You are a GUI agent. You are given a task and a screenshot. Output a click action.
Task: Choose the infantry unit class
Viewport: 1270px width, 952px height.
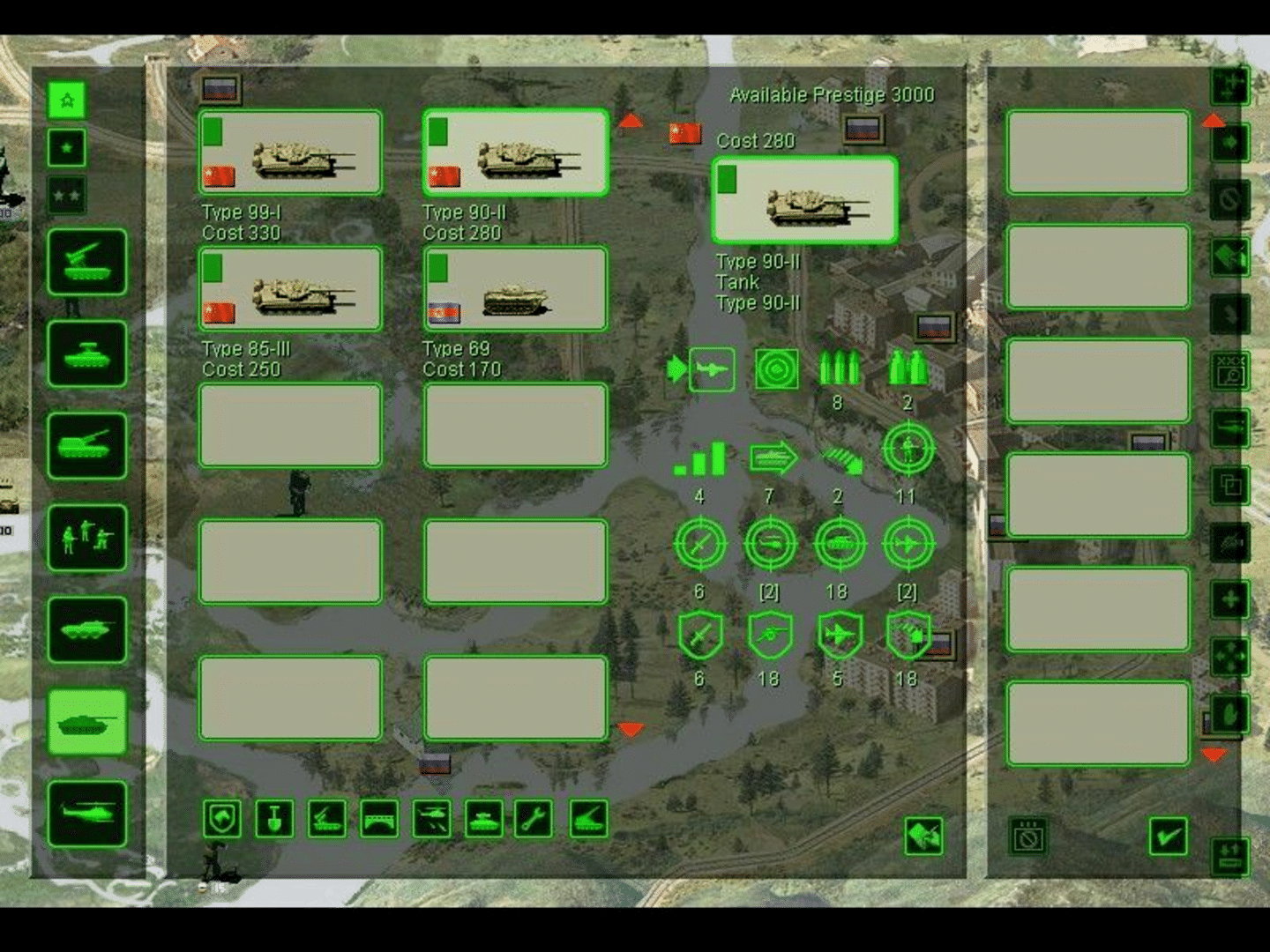[86, 537]
